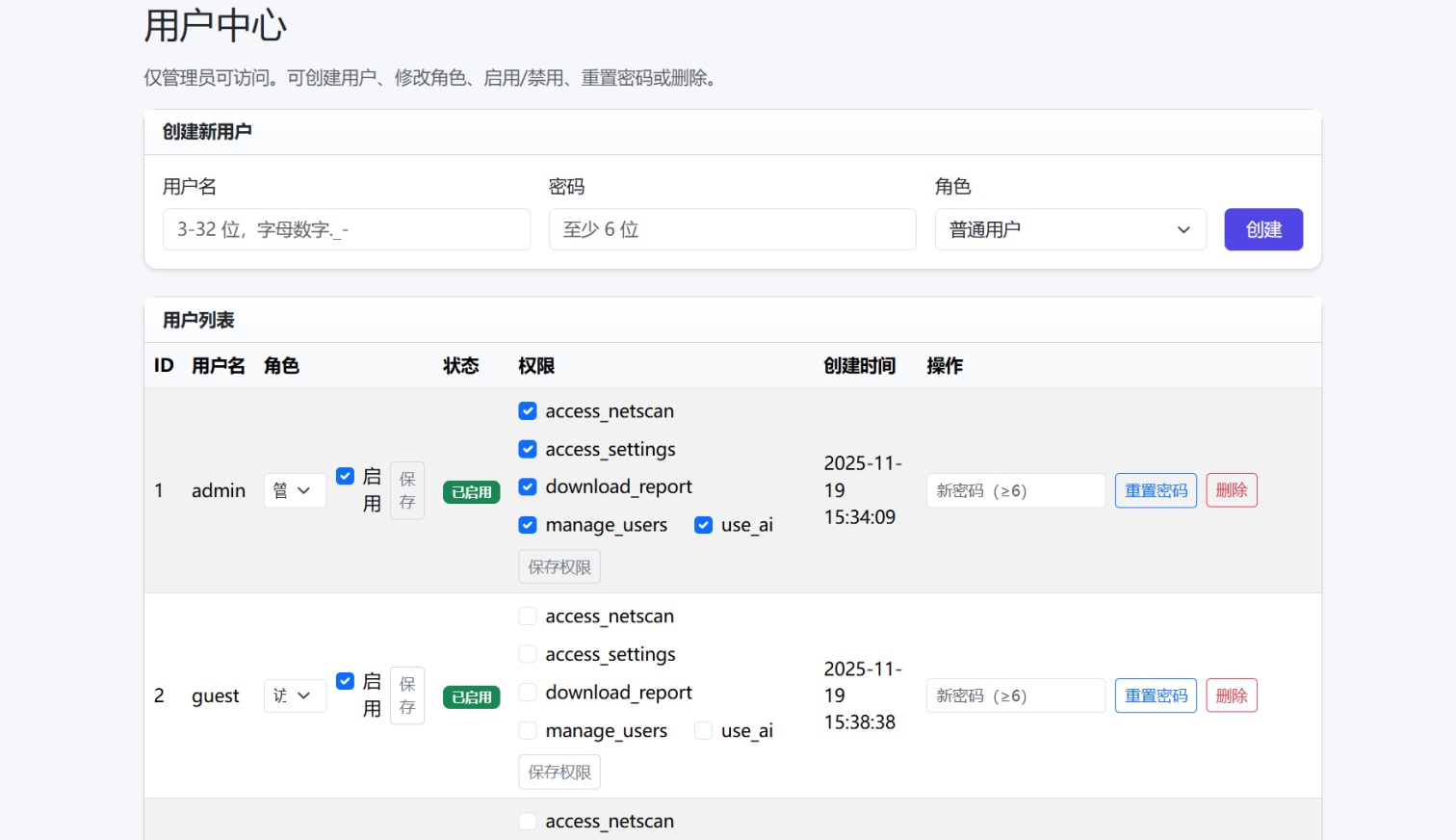The width and height of the screenshot is (1456, 840).
Task: Click 保存权限 button for admin
Action: click(559, 566)
